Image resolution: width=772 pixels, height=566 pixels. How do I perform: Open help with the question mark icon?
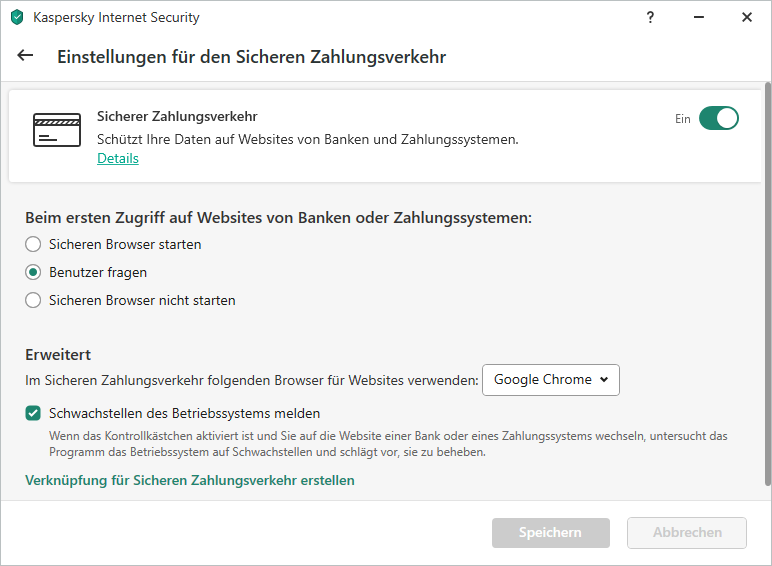(651, 17)
